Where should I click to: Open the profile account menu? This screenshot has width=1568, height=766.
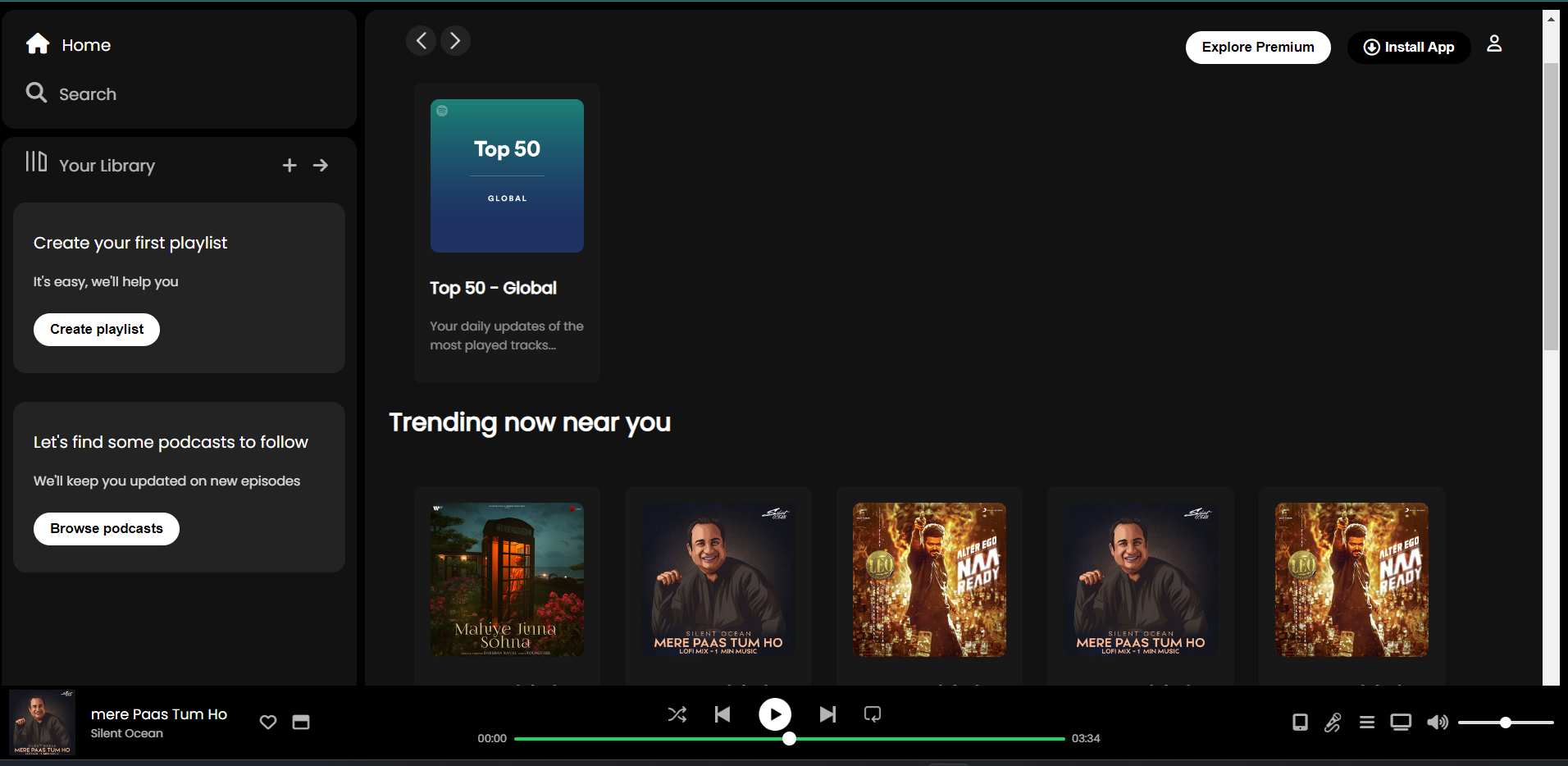1494,43
